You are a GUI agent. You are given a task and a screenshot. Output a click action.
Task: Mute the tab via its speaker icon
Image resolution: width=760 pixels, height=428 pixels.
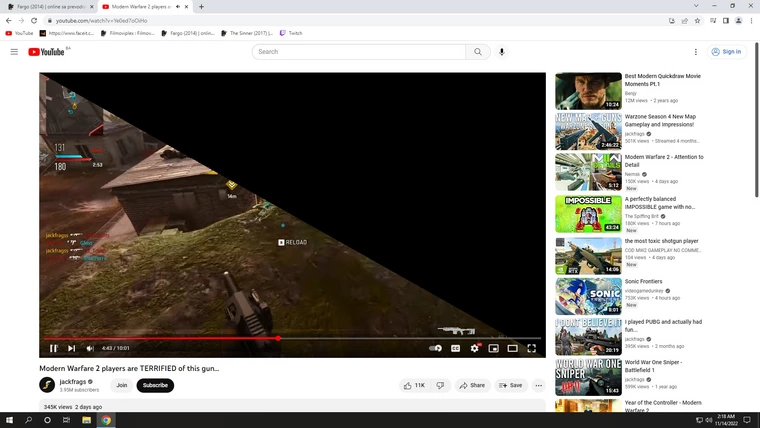[178, 7]
